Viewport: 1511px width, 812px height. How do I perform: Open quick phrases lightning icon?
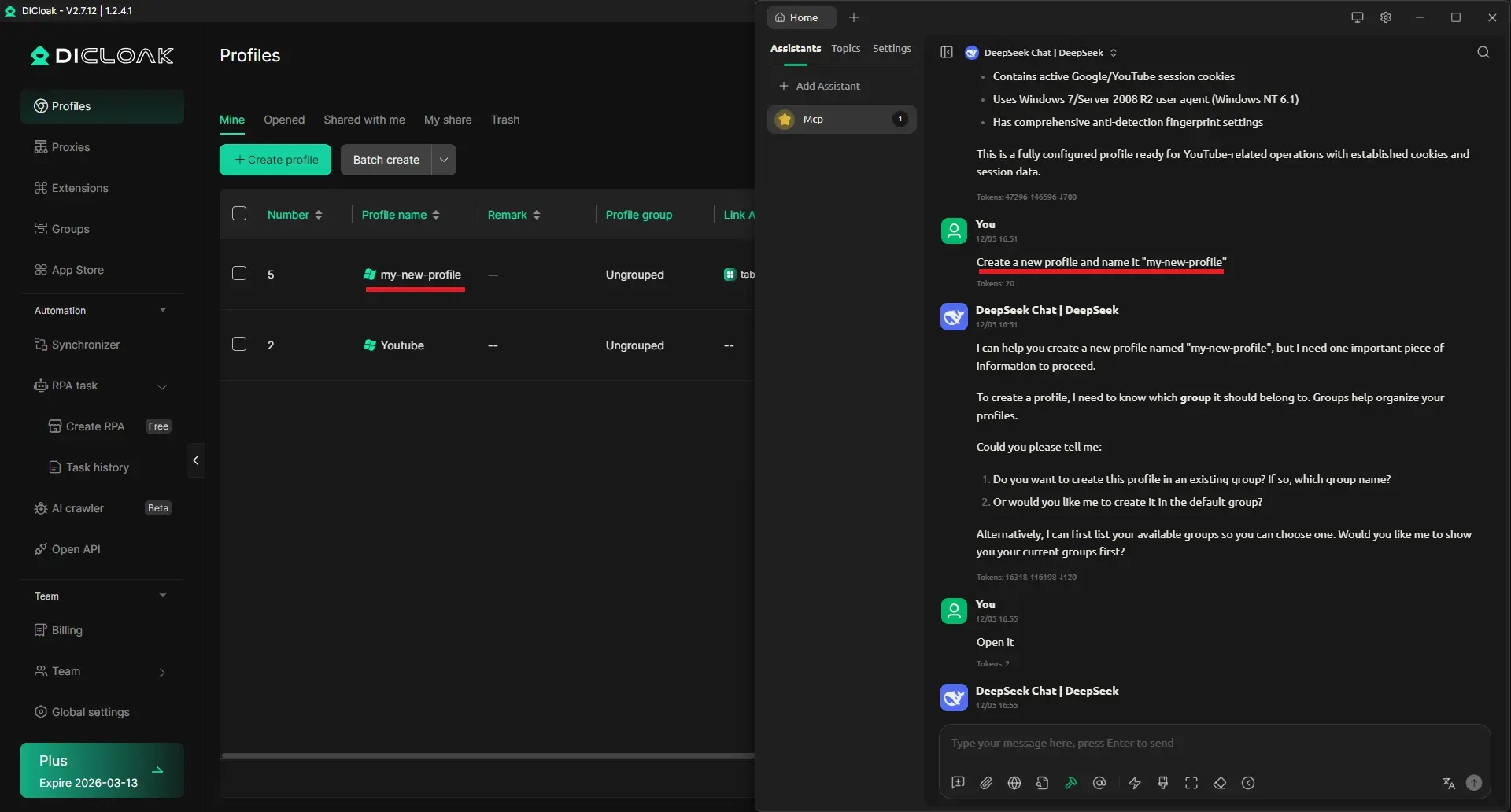point(1135,783)
